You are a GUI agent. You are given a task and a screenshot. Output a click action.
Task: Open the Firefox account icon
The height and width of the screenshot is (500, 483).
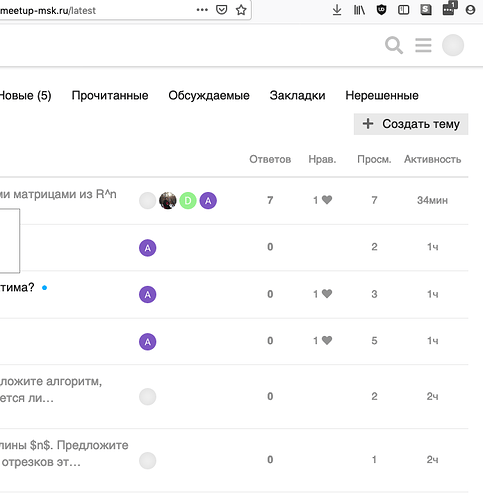click(470, 10)
